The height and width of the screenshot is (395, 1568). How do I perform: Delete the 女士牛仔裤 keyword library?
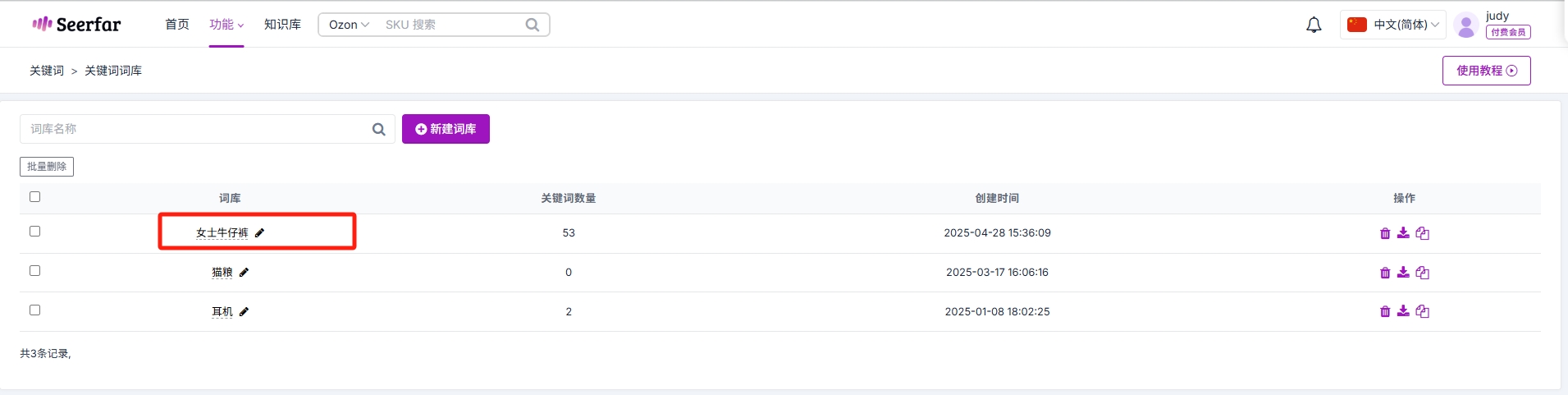1385,233
